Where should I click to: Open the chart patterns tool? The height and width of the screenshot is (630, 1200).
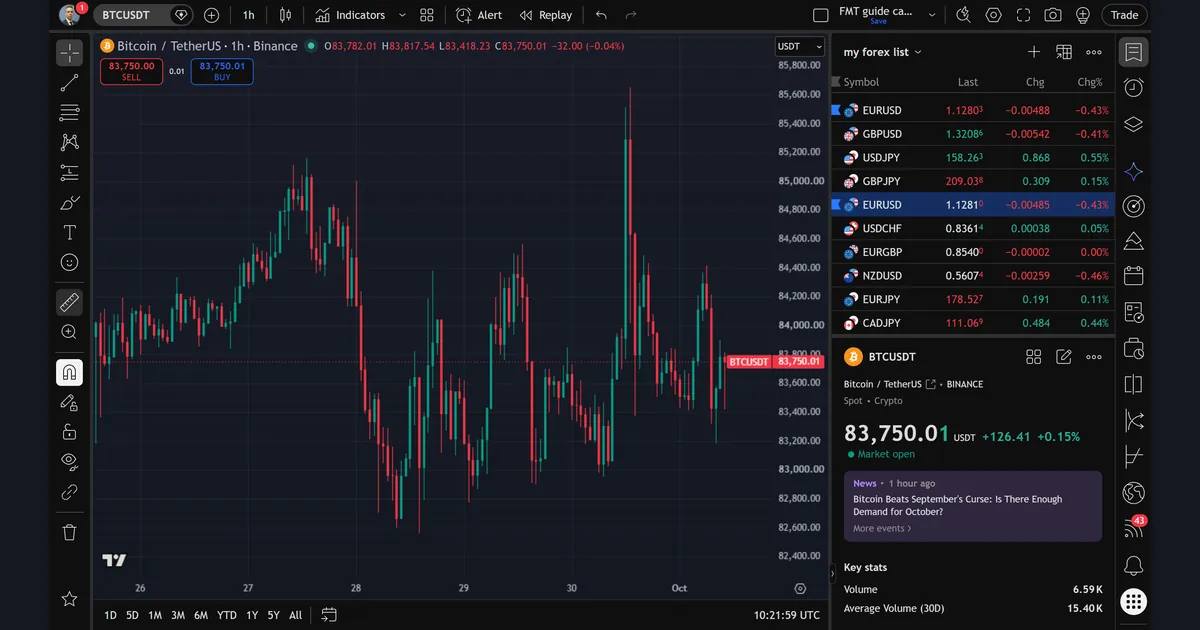(x=69, y=143)
